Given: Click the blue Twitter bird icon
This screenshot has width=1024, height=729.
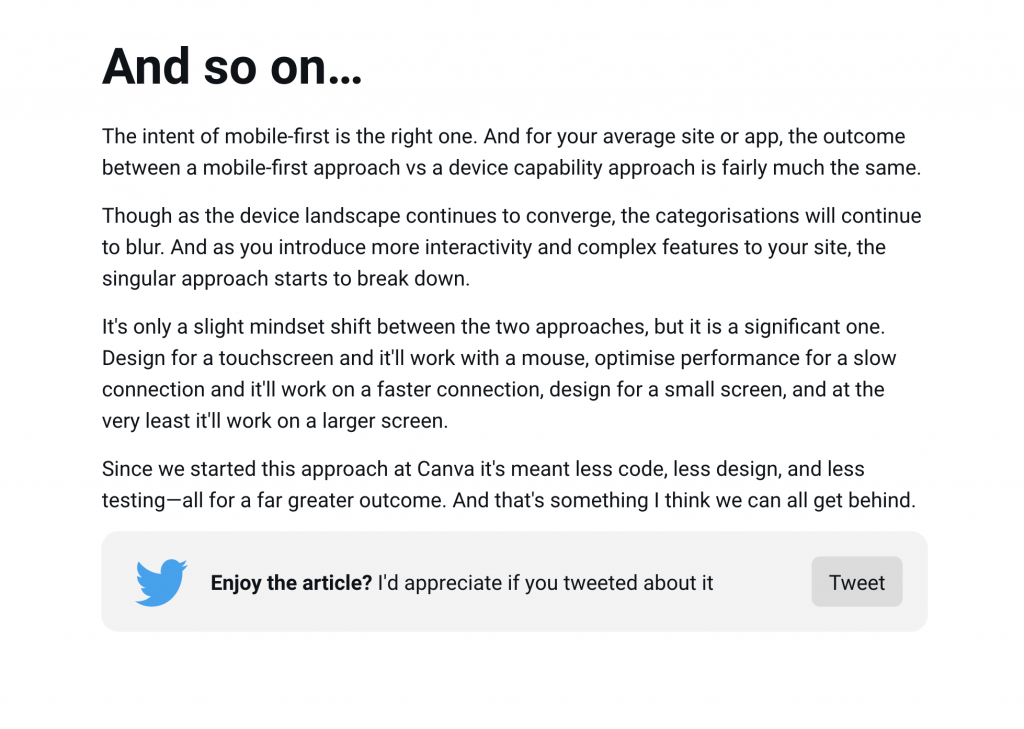Looking at the screenshot, I should tap(161, 582).
